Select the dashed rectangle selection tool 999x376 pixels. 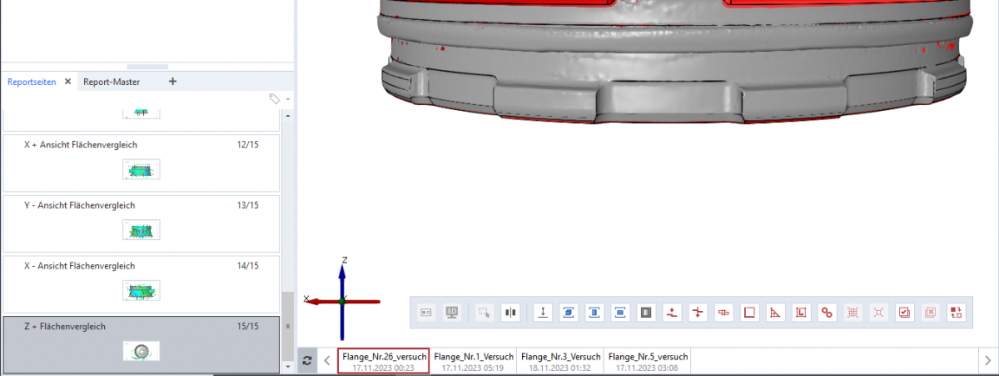[x=484, y=312]
